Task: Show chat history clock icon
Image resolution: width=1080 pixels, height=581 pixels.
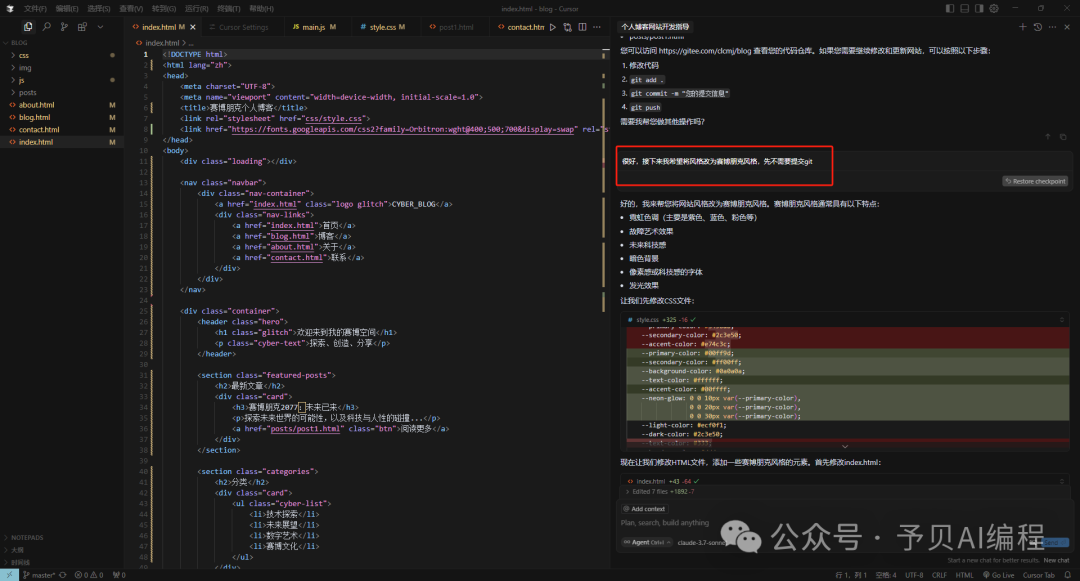Action: coord(1038,27)
